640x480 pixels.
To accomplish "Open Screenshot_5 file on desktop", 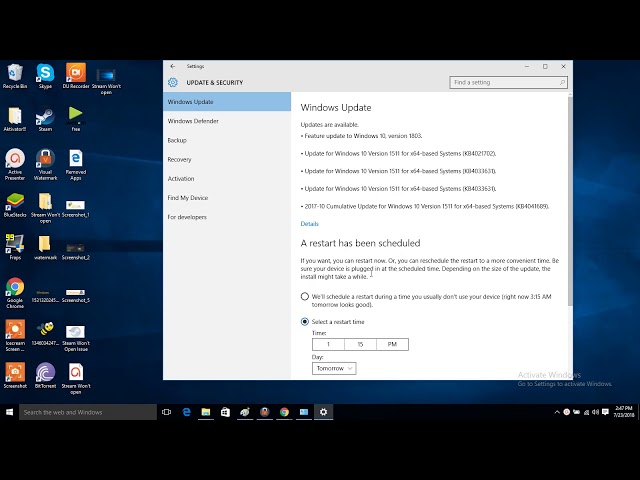I will click(76, 296).
